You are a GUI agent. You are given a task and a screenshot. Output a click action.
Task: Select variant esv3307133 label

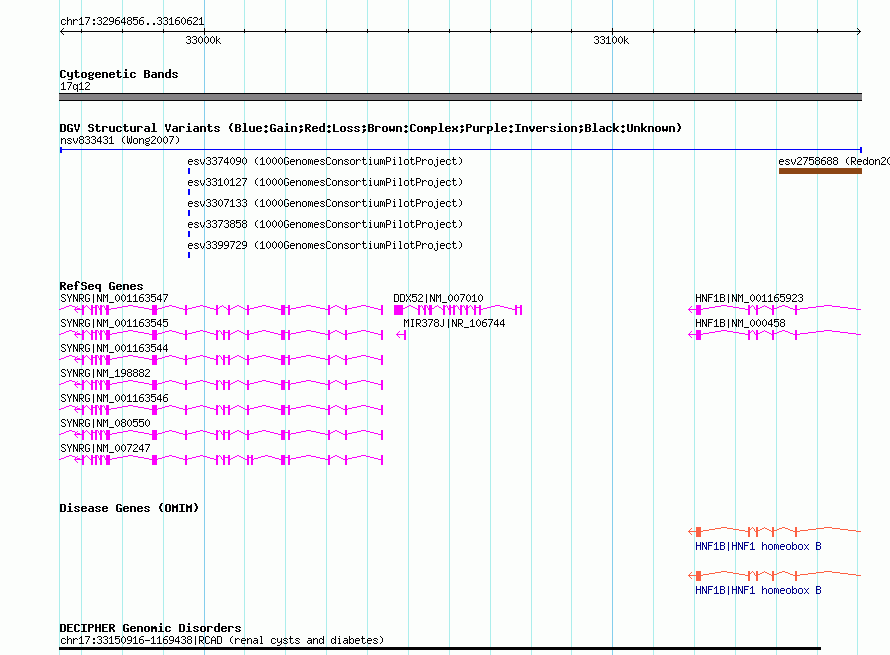pyautogui.click(x=325, y=203)
